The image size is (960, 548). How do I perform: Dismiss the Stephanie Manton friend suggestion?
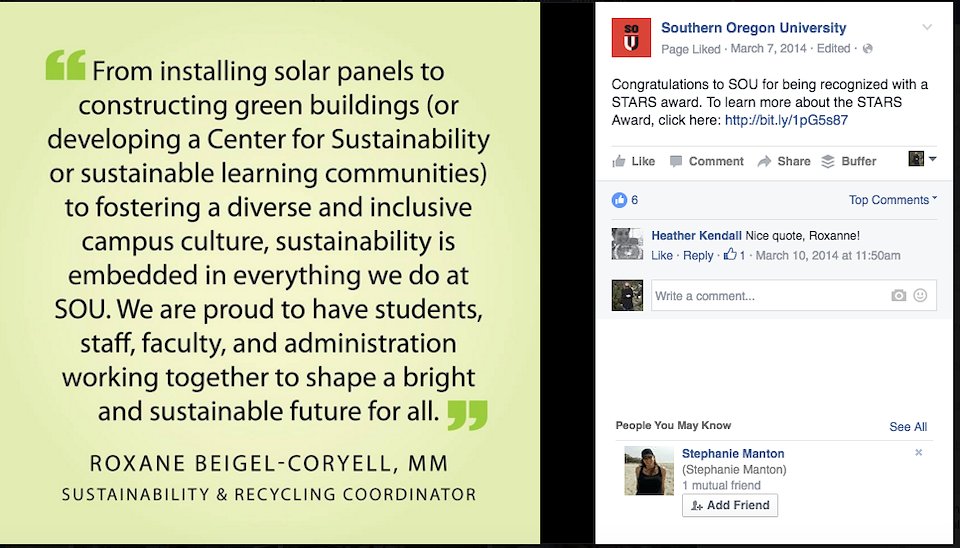pyautogui.click(x=918, y=452)
